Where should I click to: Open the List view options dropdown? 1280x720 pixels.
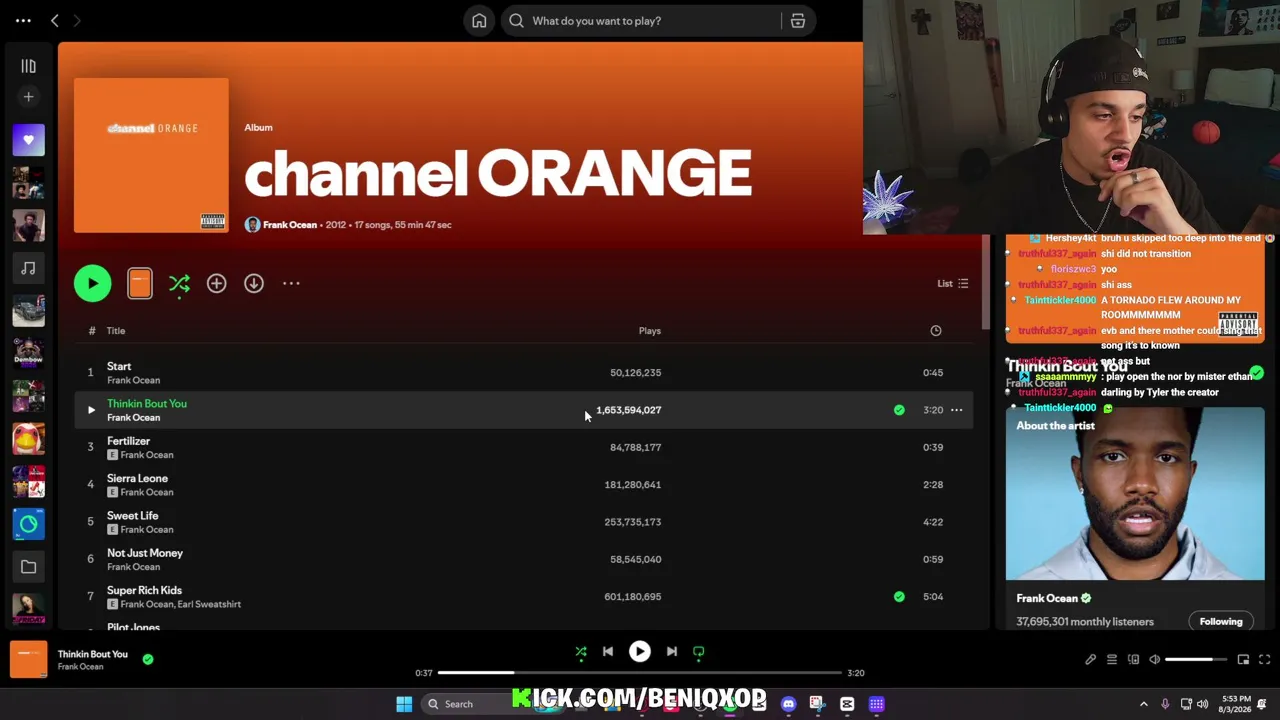(x=953, y=284)
